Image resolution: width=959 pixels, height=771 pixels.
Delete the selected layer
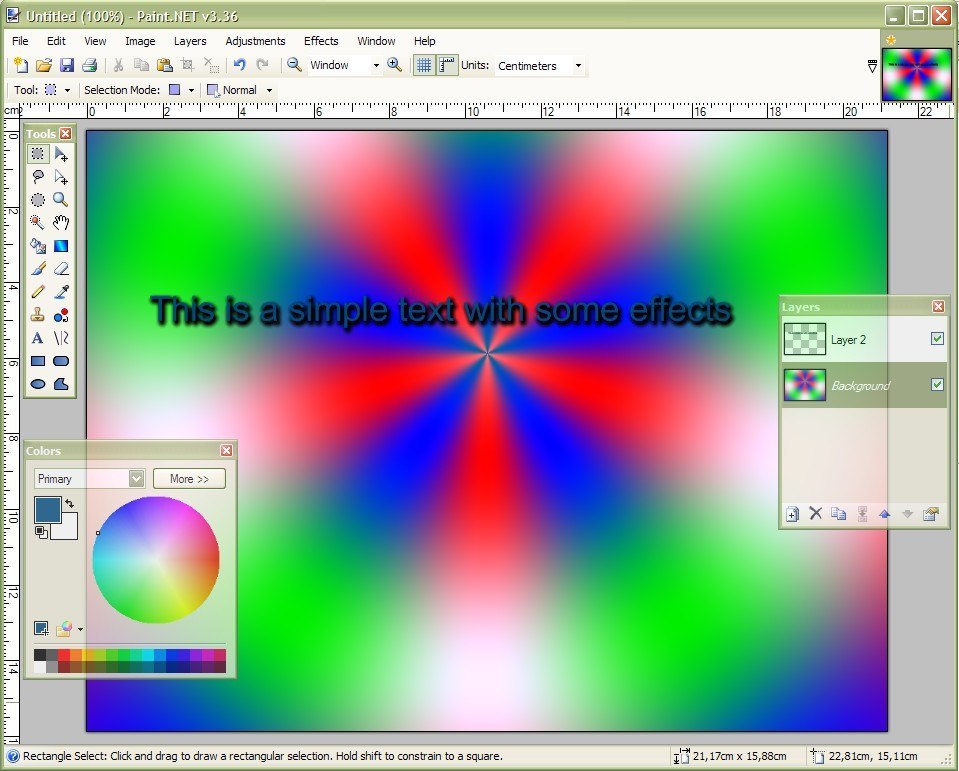[815, 514]
